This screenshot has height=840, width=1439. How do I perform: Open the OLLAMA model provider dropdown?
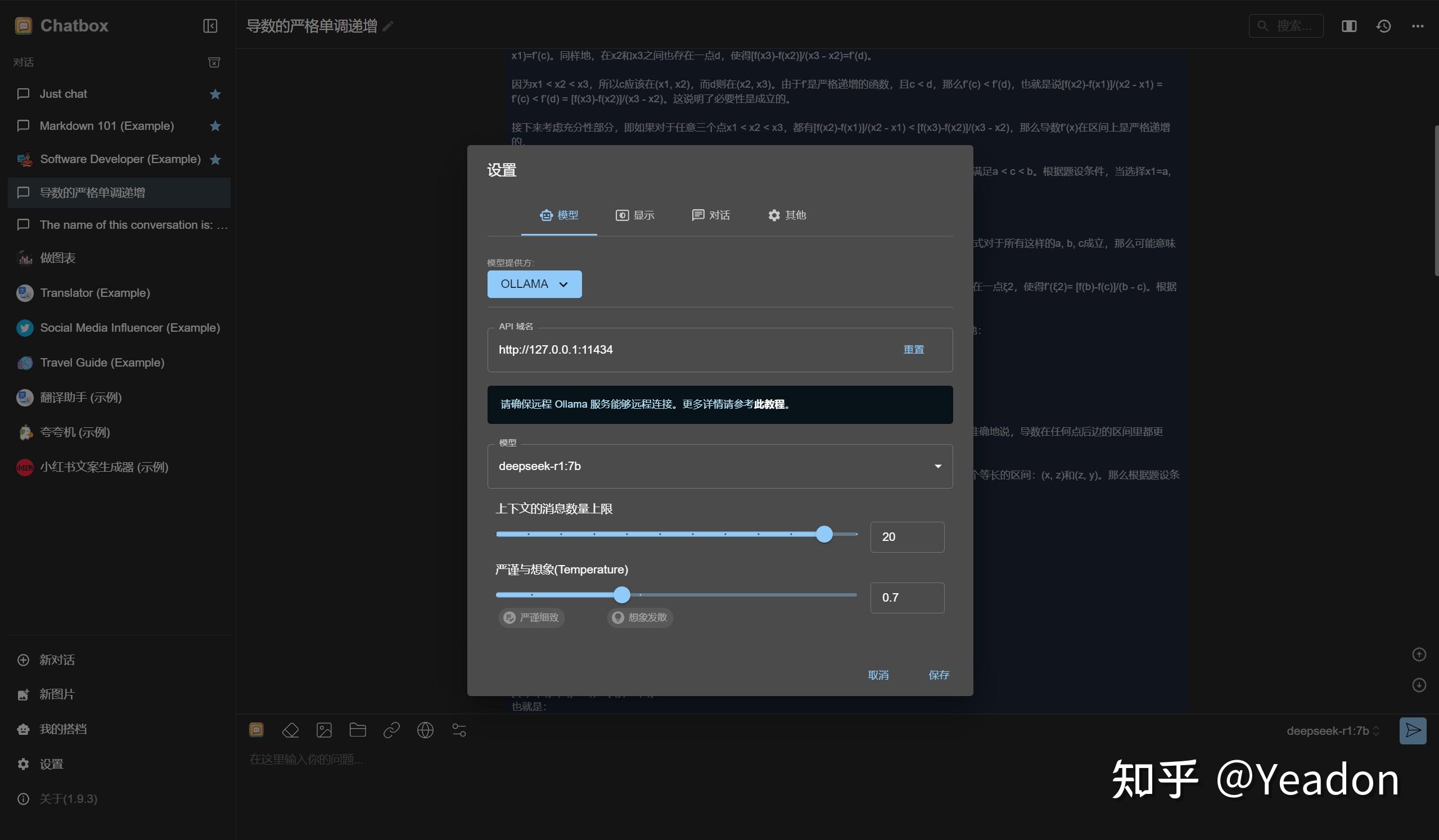coord(533,284)
